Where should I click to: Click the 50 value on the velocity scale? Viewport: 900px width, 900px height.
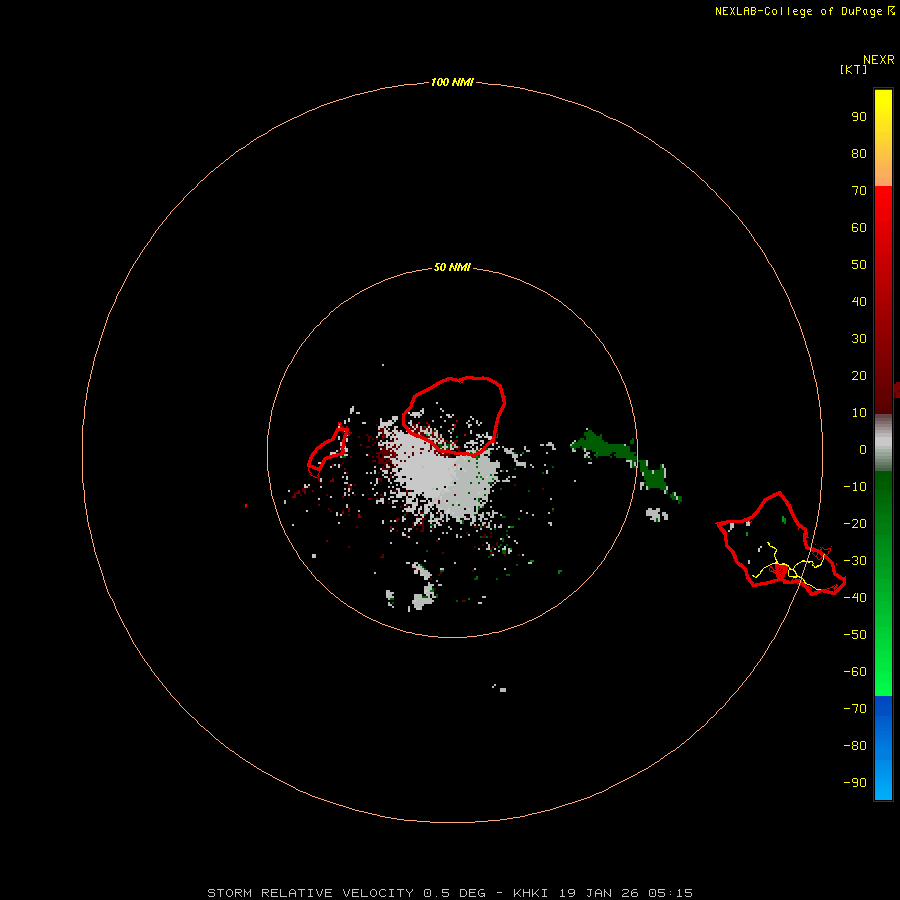[x=859, y=265]
